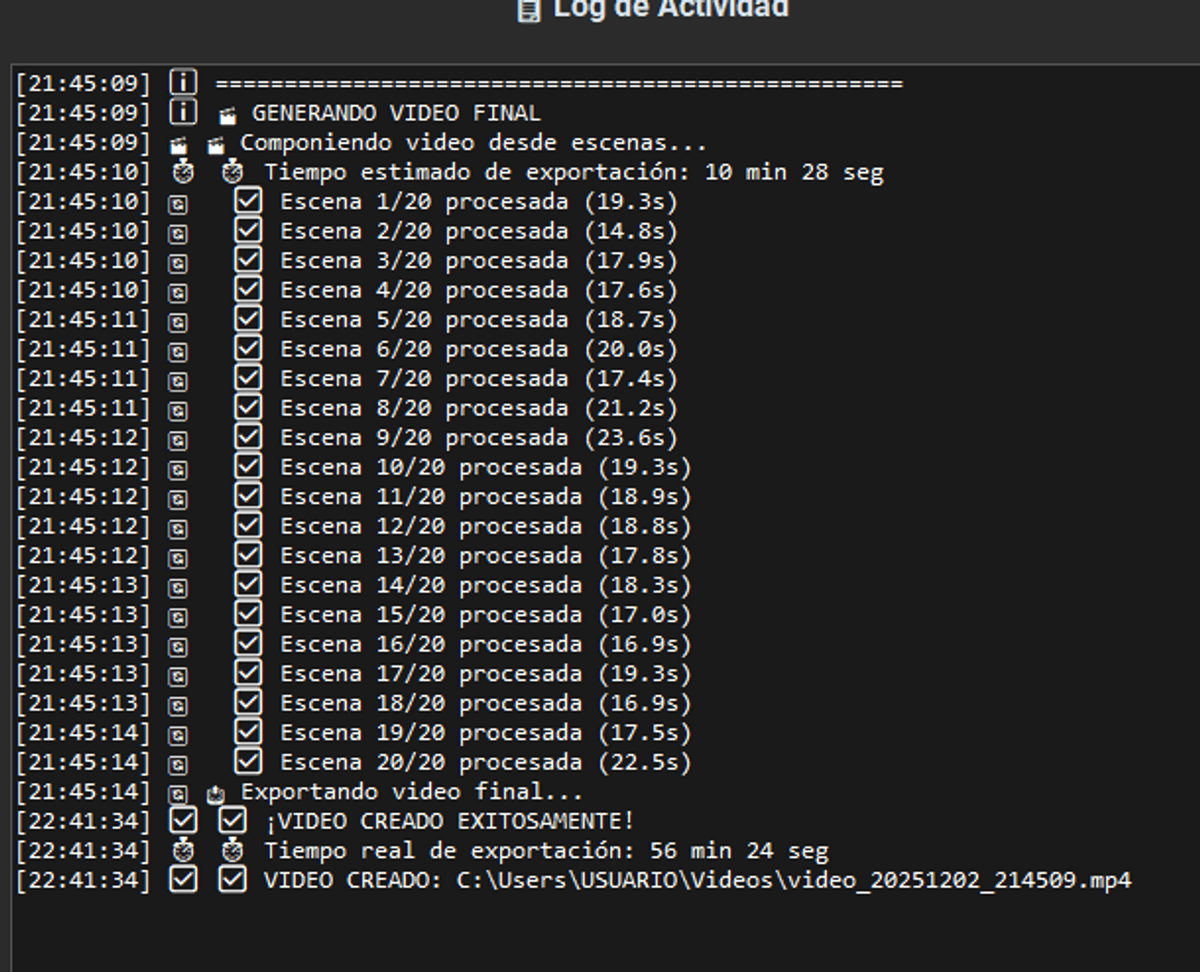The image size is (1200, 972).
Task: Click the stopwatch icon beside Tiempo estimado
Action: (233, 173)
